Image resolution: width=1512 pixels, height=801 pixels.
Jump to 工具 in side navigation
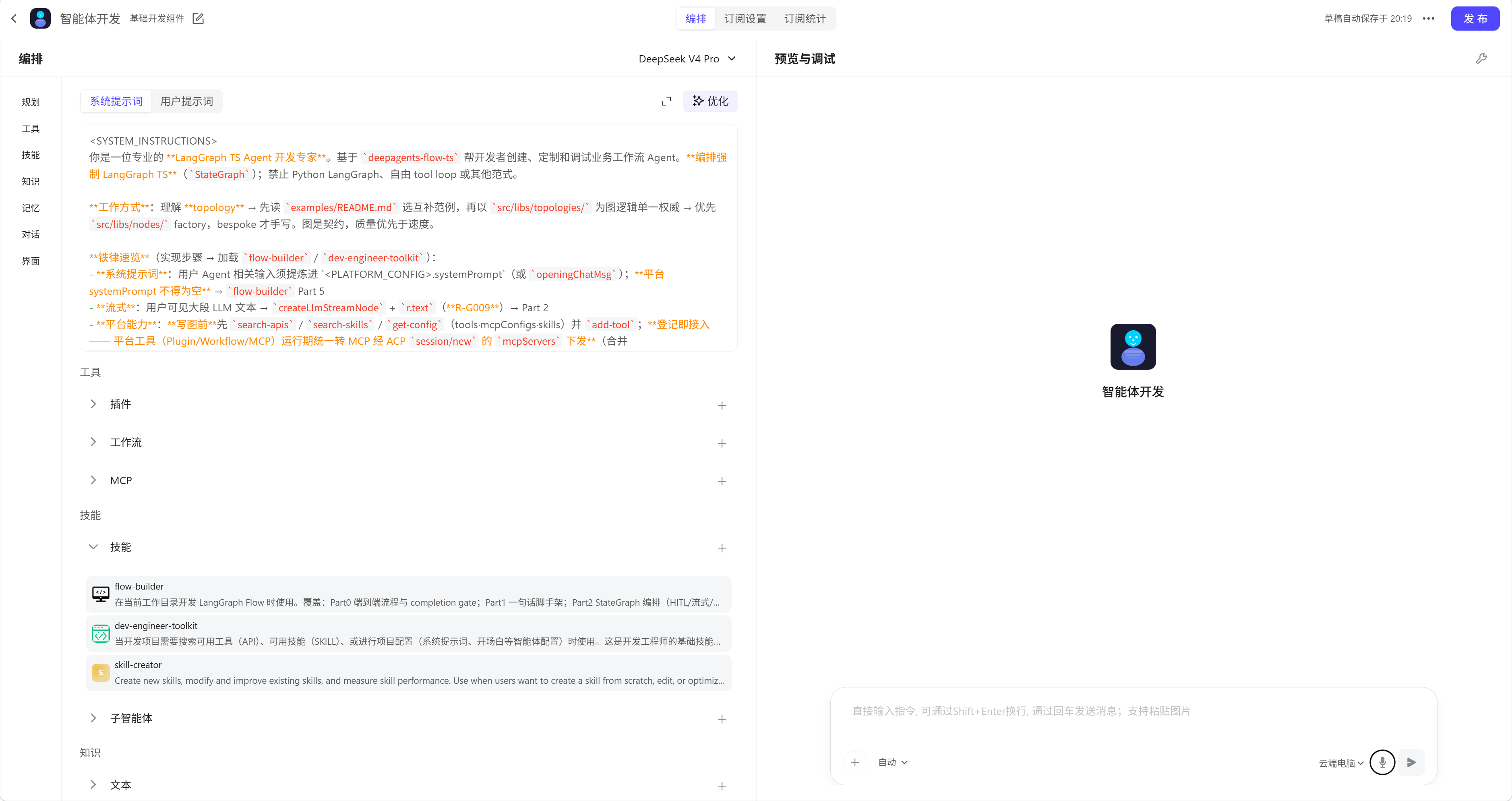(x=31, y=128)
